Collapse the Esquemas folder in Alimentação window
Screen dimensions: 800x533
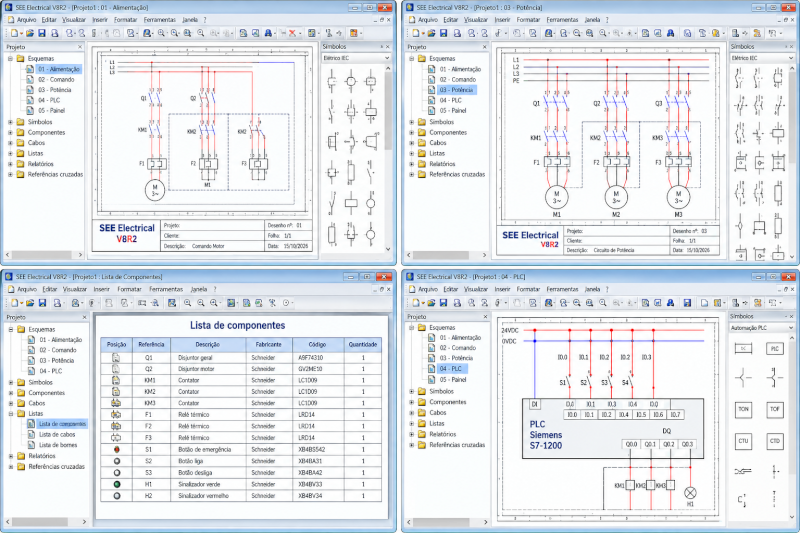[10, 59]
